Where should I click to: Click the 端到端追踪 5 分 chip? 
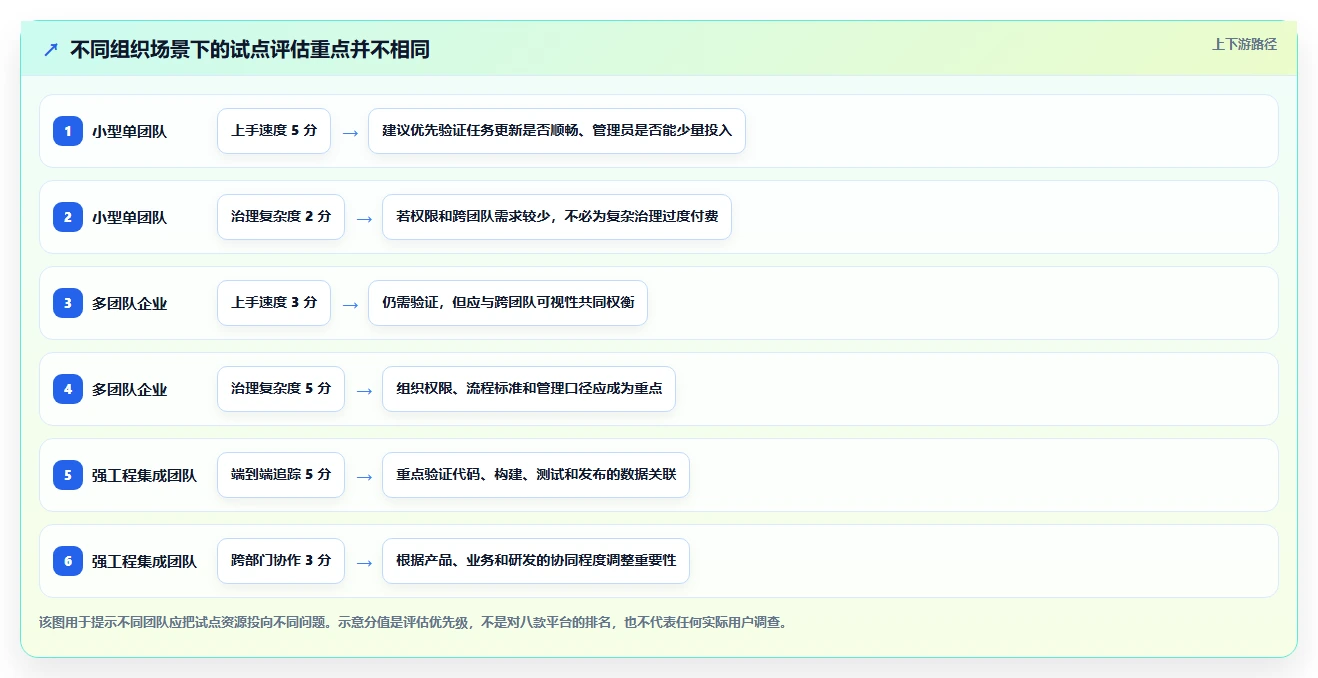point(281,475)
